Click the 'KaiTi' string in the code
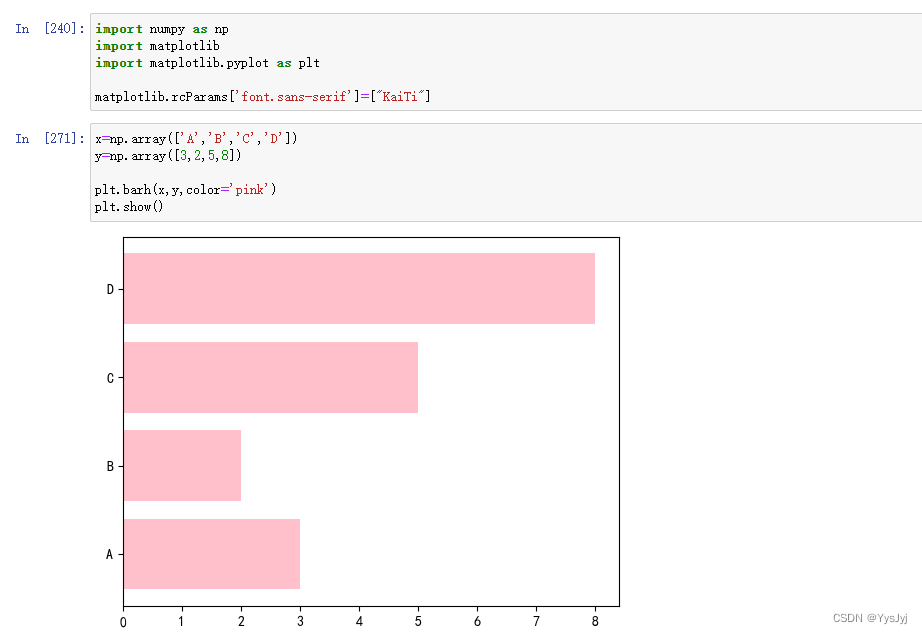Image resolution: width=922 pixels, height=634 pixels. (400, 96)
